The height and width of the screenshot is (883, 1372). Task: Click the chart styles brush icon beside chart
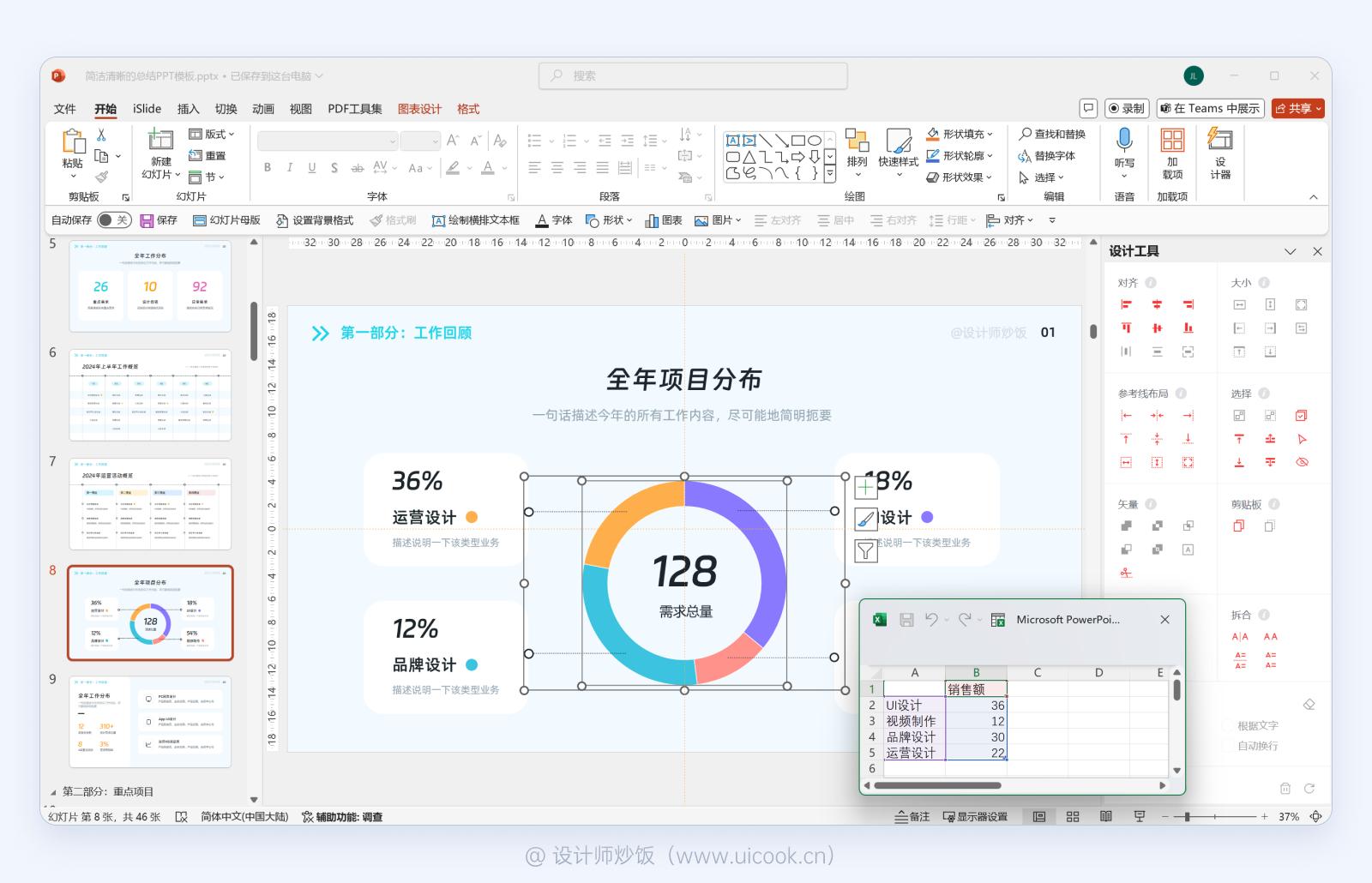(866, 519)
